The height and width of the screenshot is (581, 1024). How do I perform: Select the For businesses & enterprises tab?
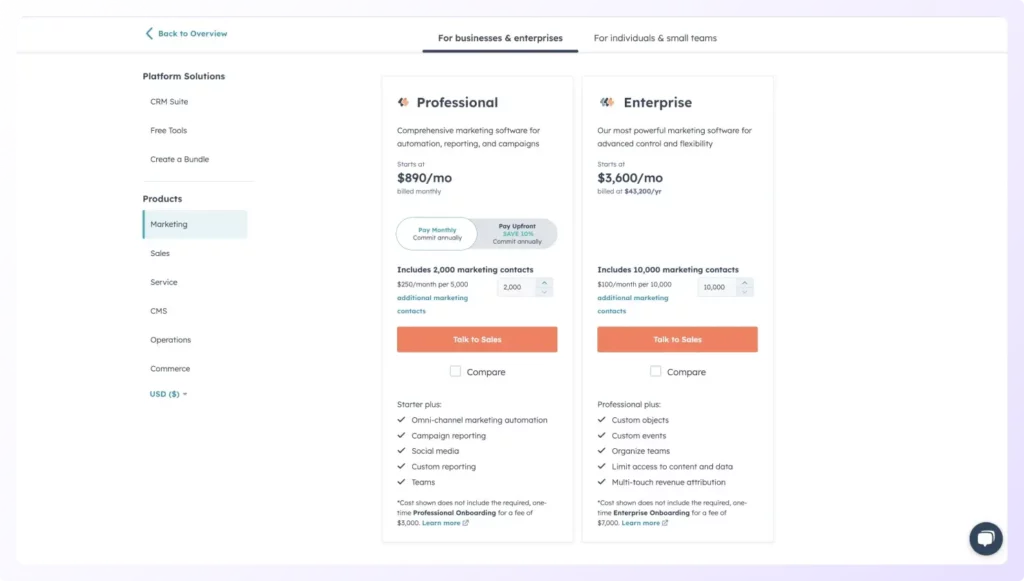tap(500, 38)
